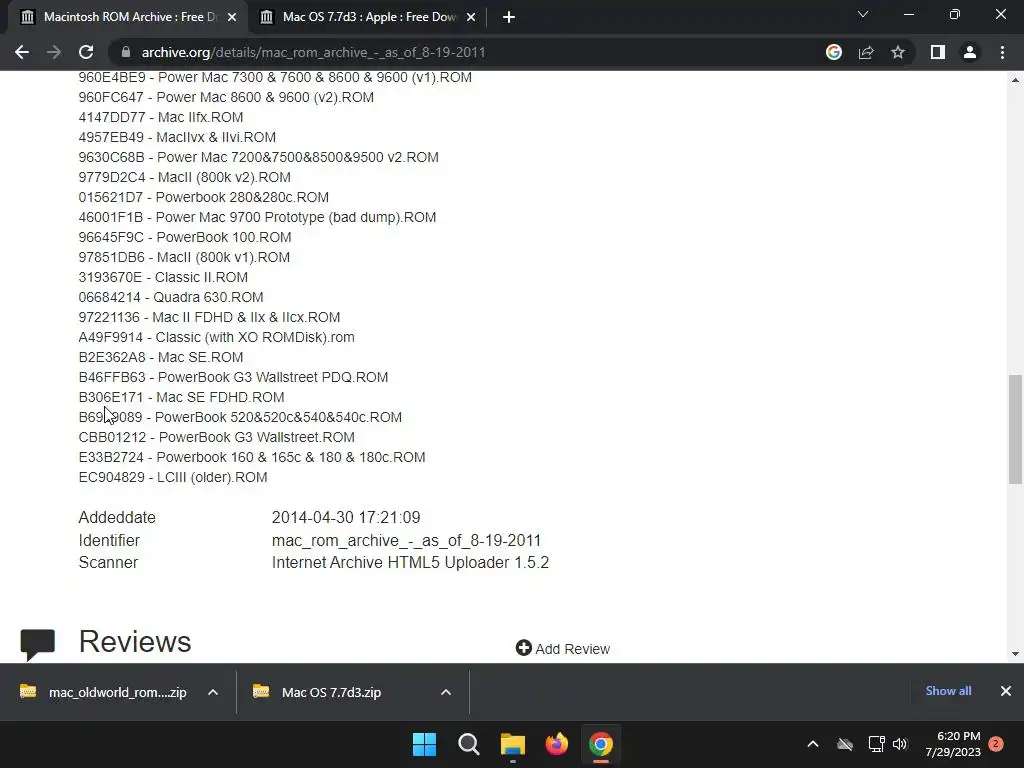Switch to the Macintosh ROM Archive tab
Viewport: 1024px width, 768px height.
click(128, 17)
